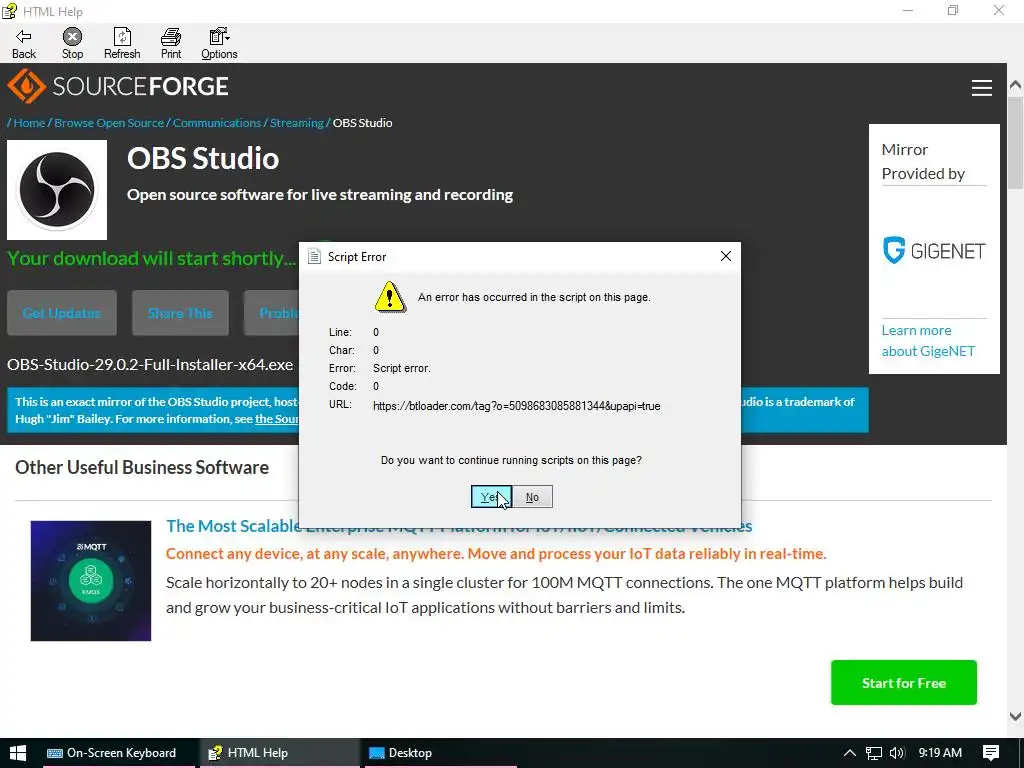The image size is (1024, 768).
Task: Click the network tray icon
Action: tap(874, 753)
